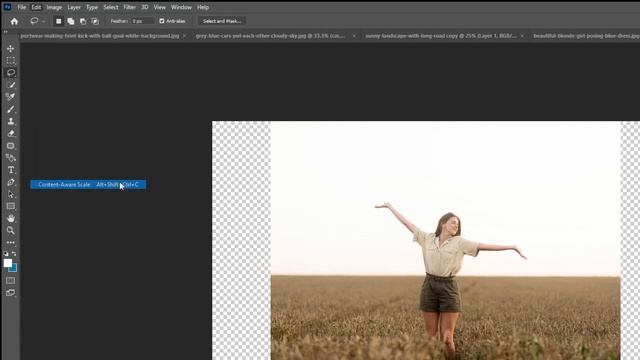Select the Path and shape edit tool
This screenshot has width=640, height=360.
(11, 158)
